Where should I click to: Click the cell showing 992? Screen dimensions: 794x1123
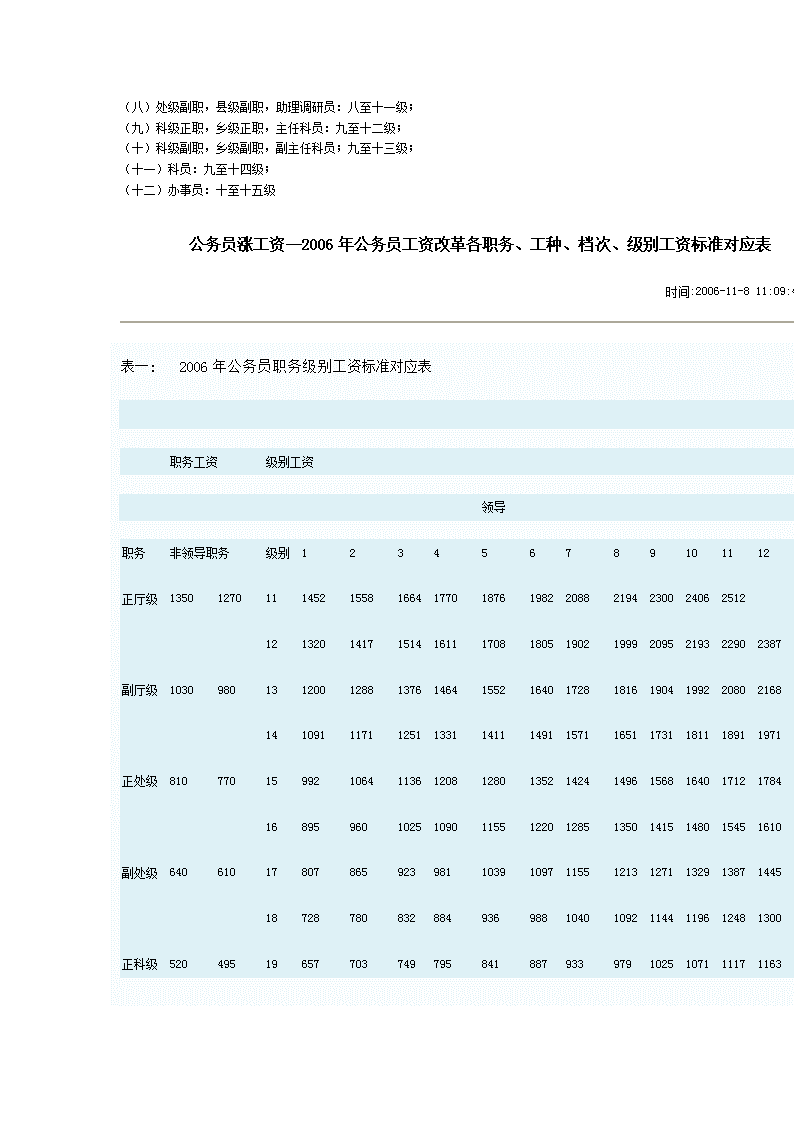pyautogui.click(x=311, y=781)
